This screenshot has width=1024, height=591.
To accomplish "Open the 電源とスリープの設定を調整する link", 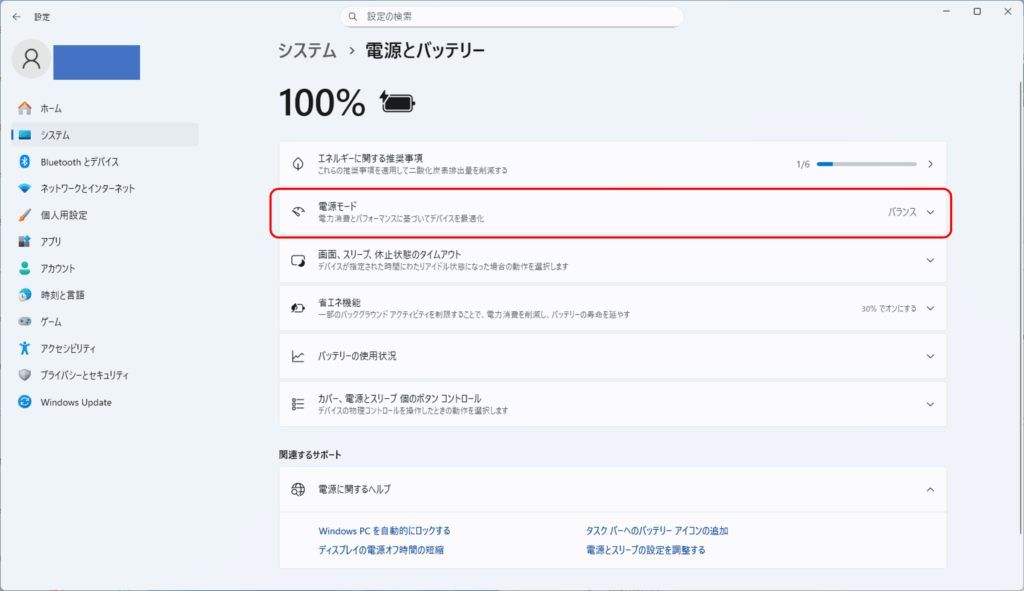I will 645,550.
